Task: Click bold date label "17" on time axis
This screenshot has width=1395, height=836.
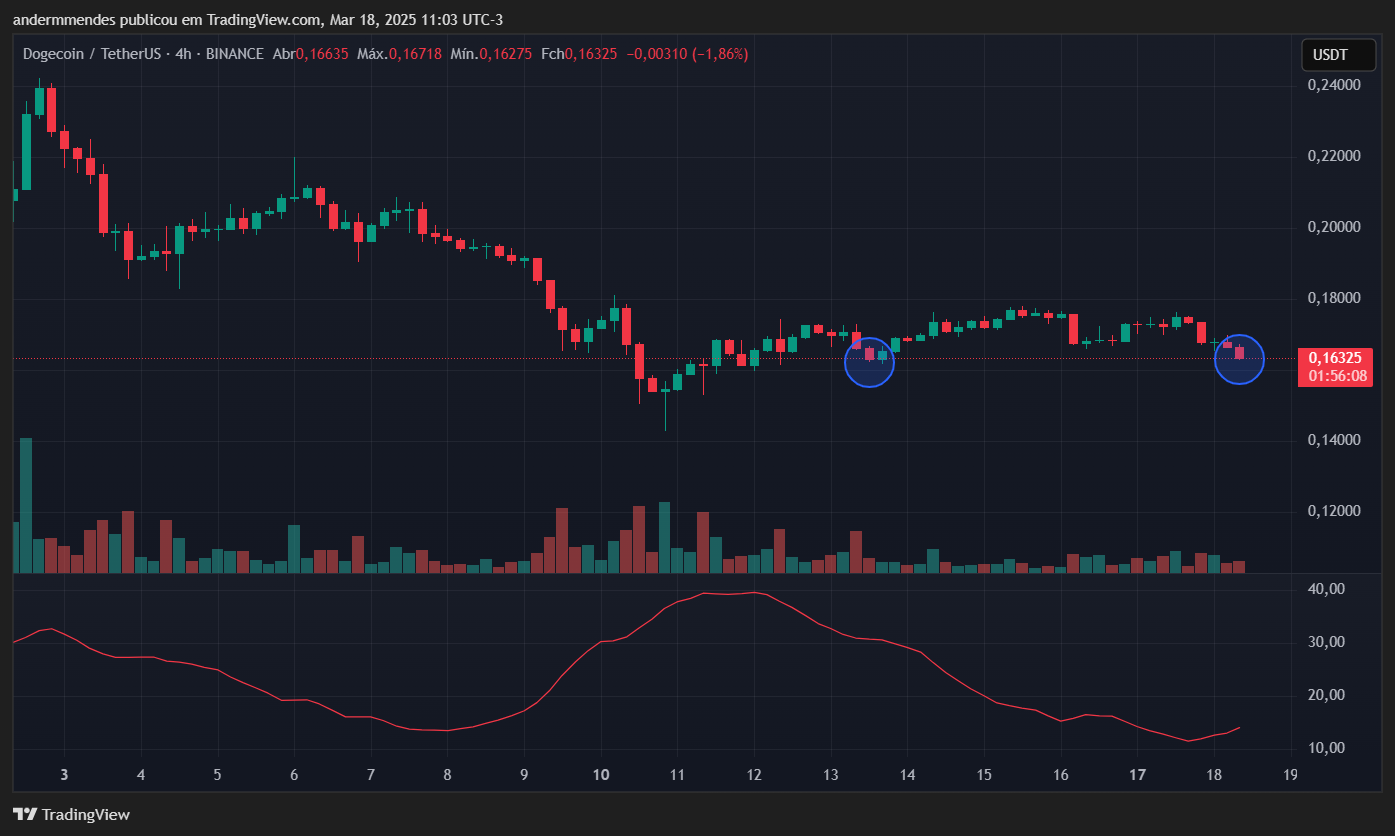Action: tap(1137, 775)
